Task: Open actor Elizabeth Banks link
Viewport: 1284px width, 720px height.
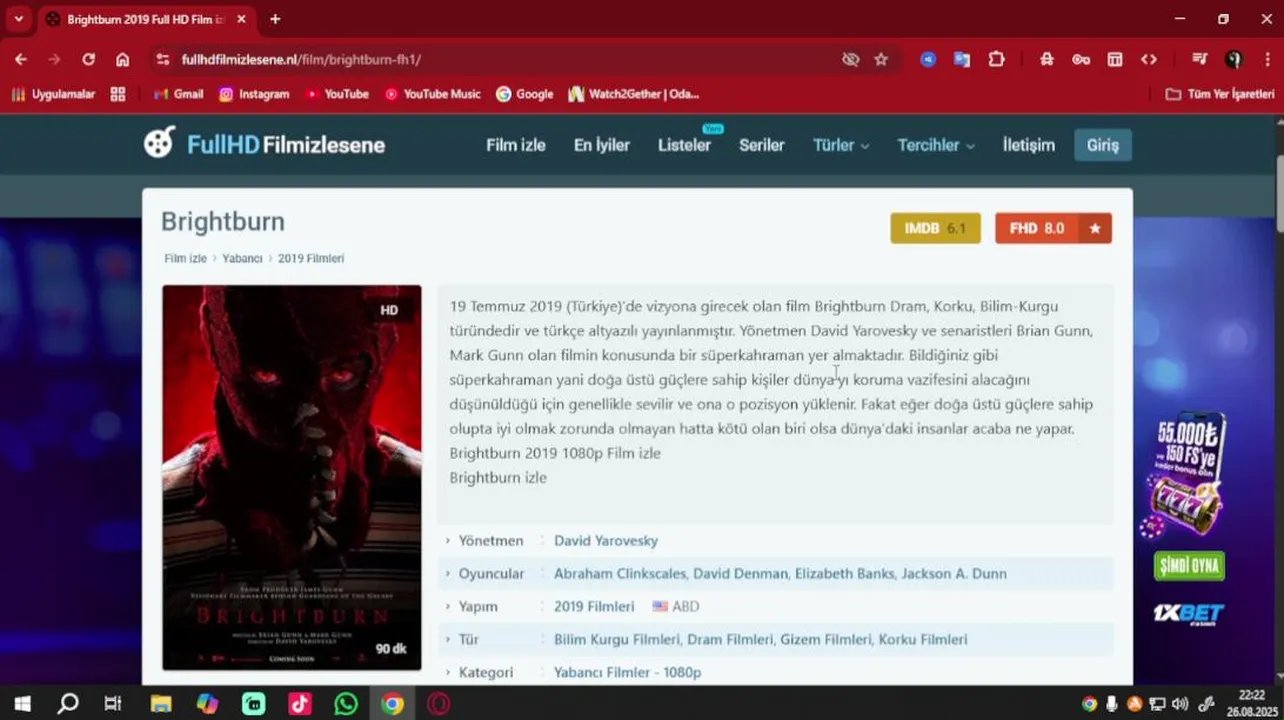Action: [x=845, y=573]
